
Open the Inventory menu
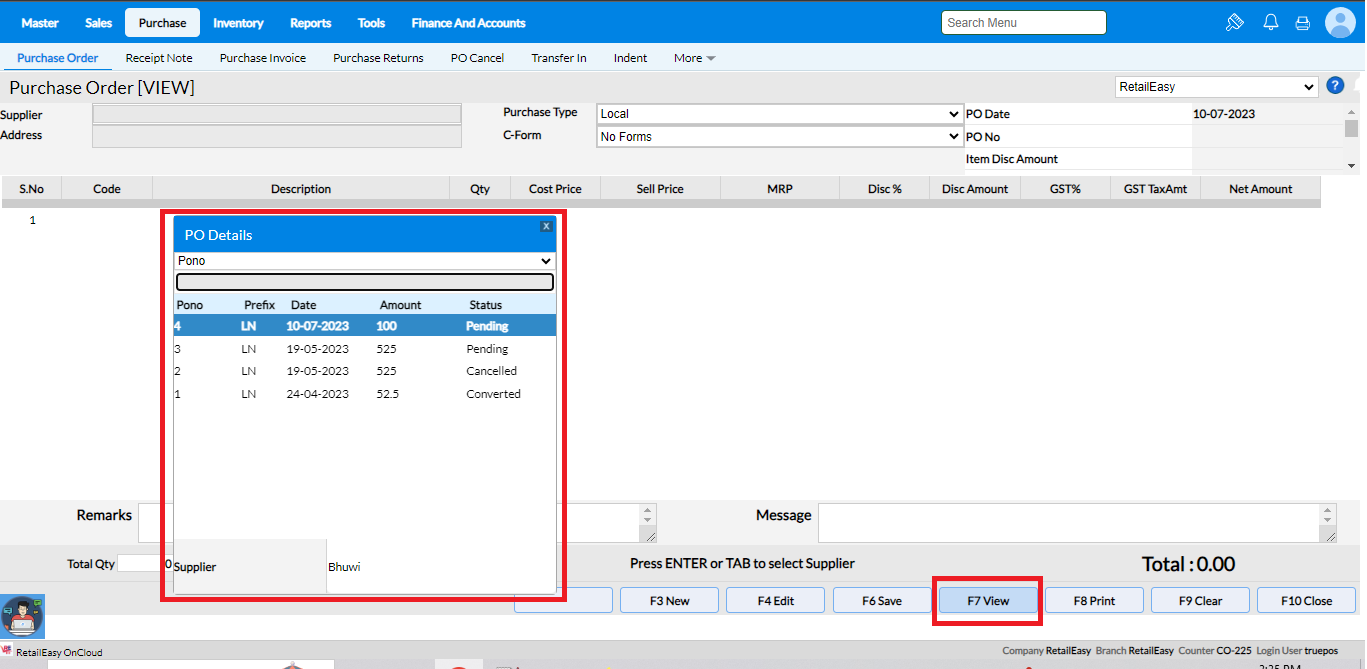[x=238, y=23]
